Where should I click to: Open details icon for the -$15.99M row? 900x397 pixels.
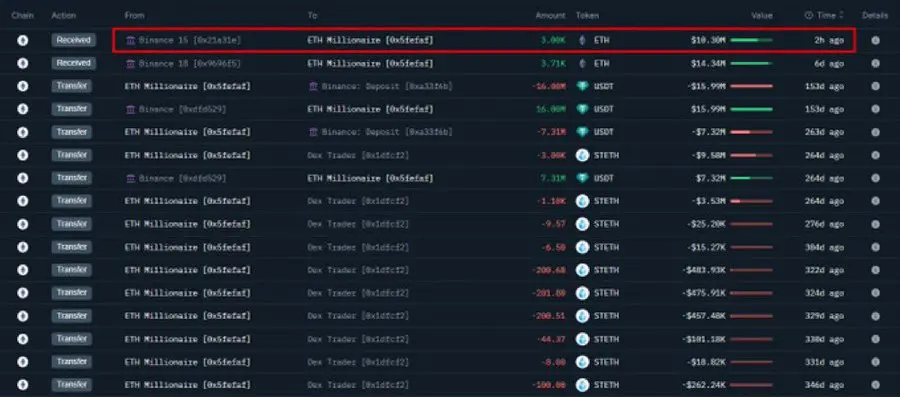[x=875, y=86]
